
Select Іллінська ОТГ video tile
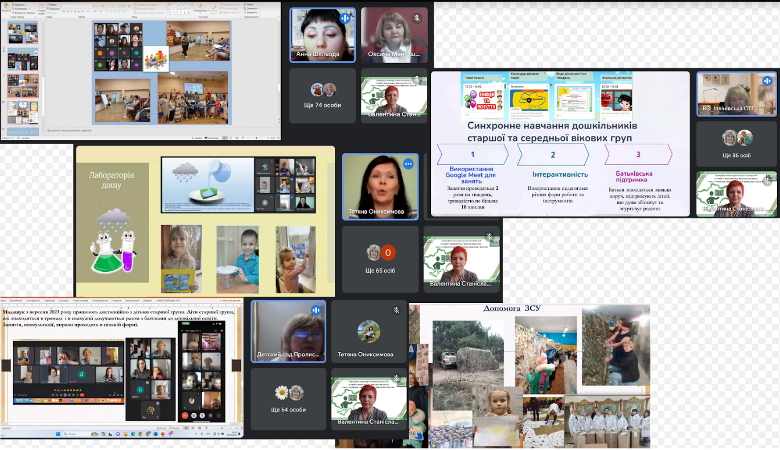coord(736,94)
